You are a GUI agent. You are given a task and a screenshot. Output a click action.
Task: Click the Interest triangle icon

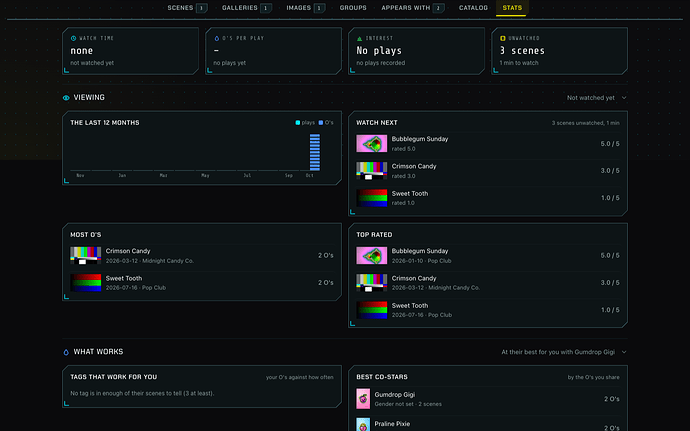point(360,38)
